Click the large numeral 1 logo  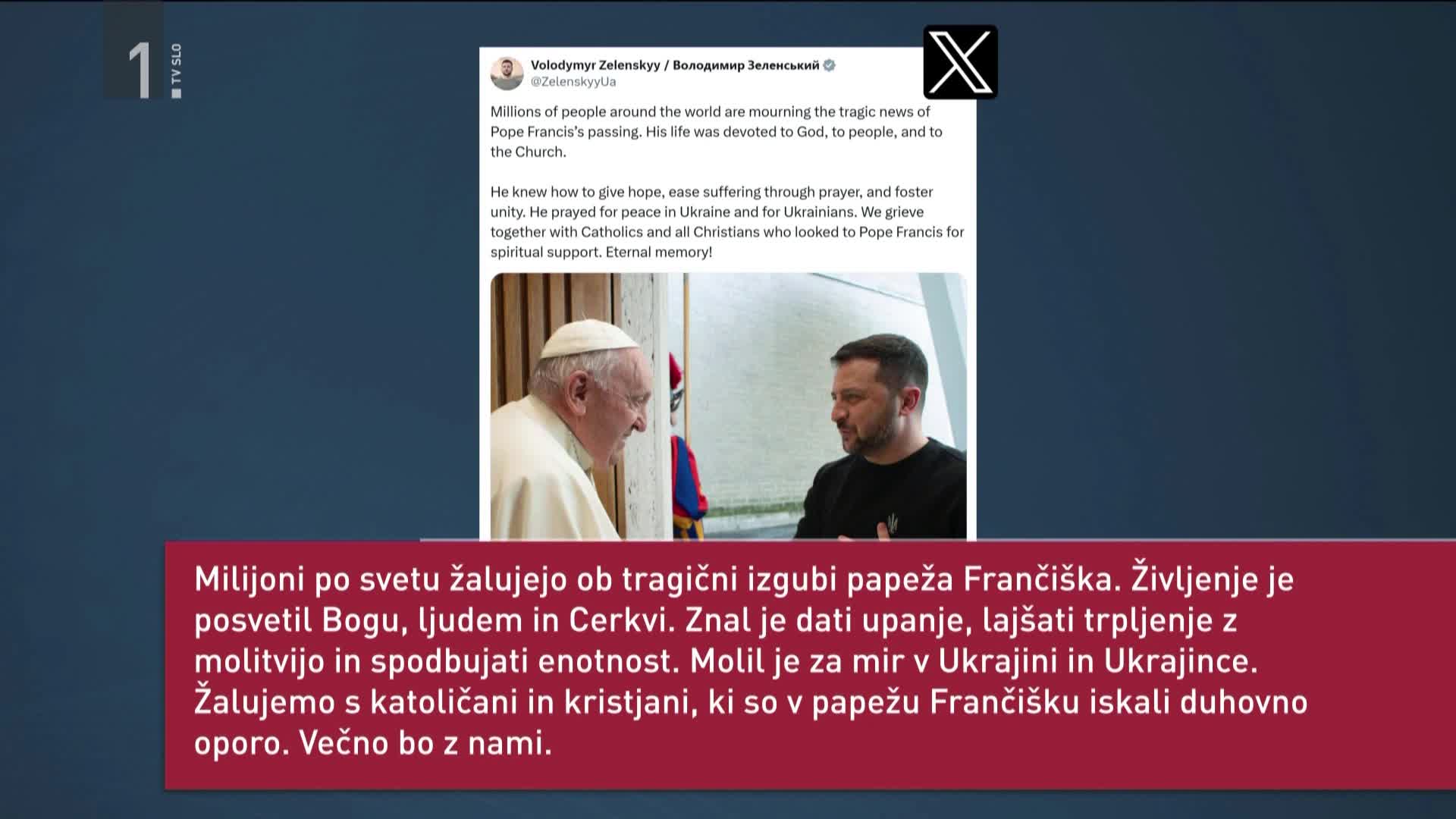(x=141, y=70)
